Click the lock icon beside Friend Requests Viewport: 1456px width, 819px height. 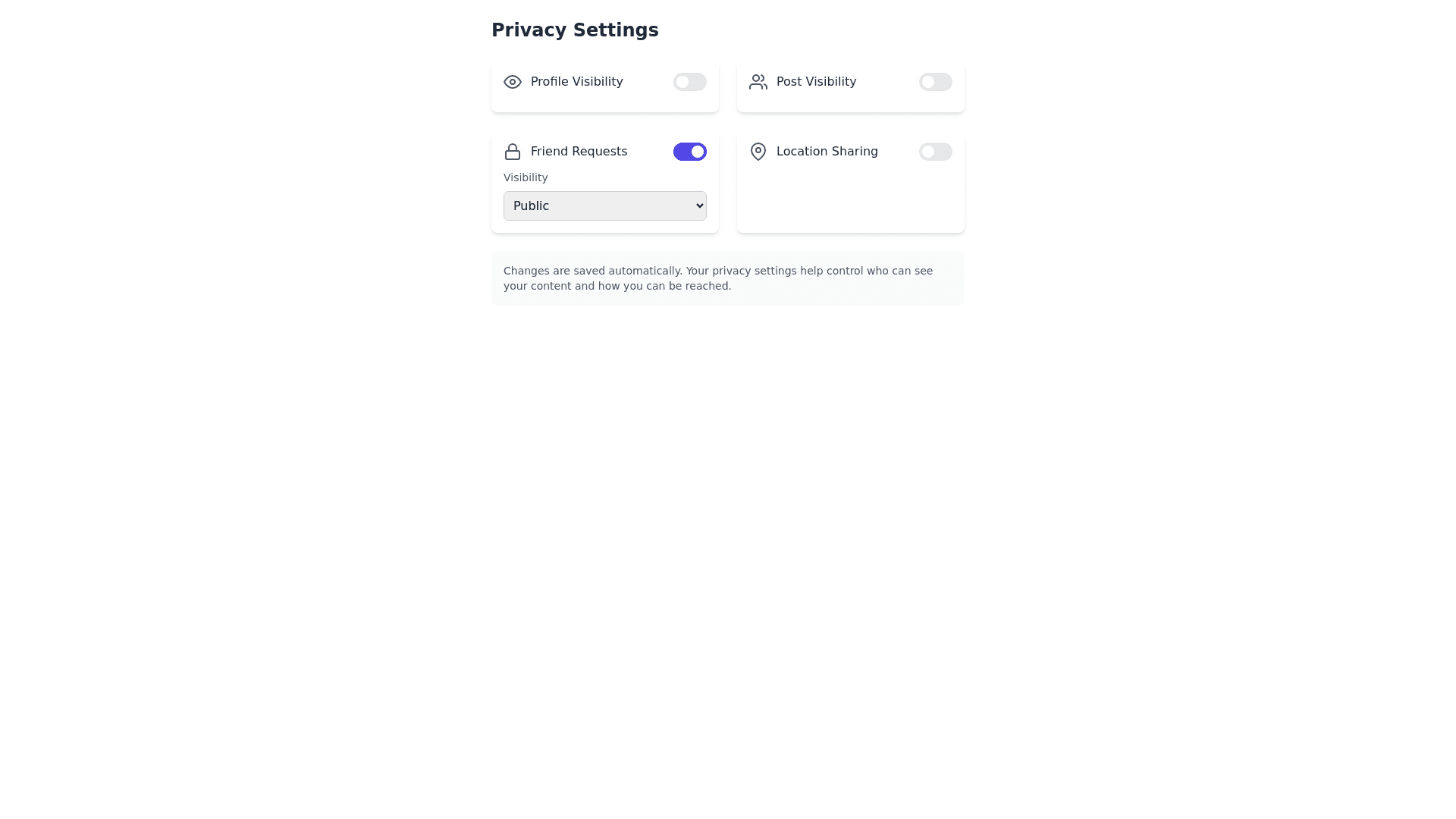(x=513, y=152)
